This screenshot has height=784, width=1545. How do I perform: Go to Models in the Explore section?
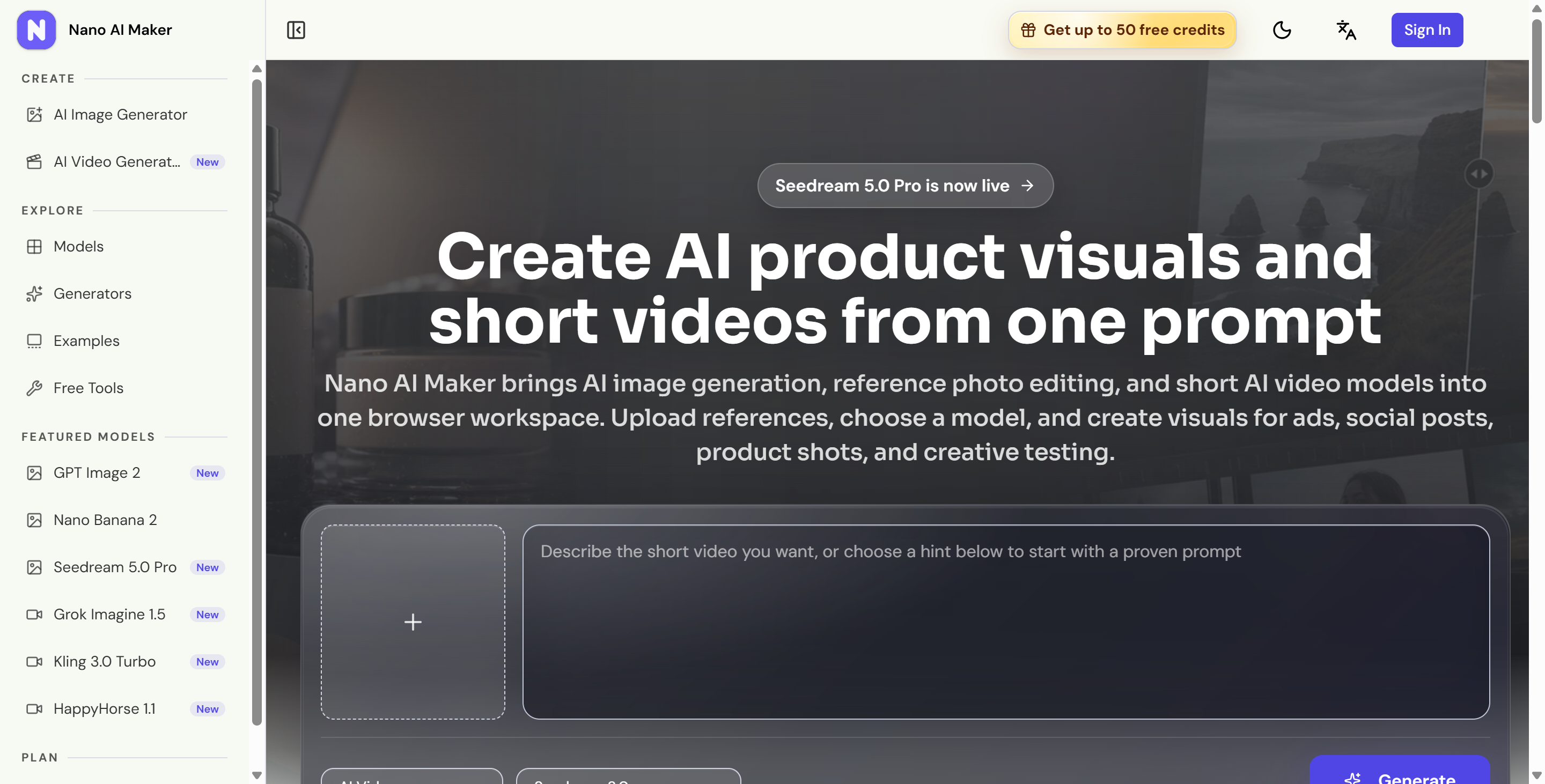(x=124, y=246)
